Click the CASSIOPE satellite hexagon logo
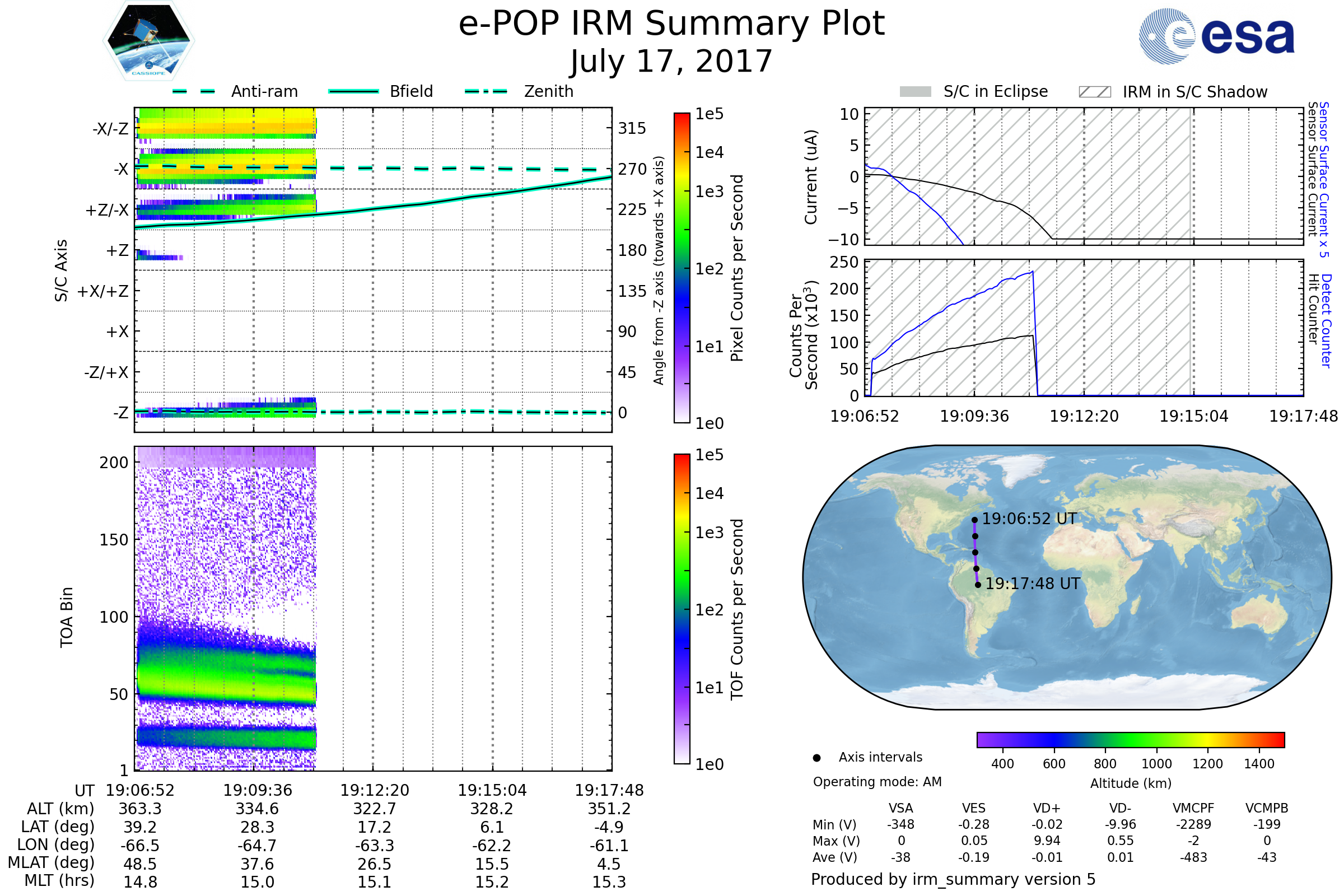The width and height of the screenshot is (1344, 896). coord(148,41)
